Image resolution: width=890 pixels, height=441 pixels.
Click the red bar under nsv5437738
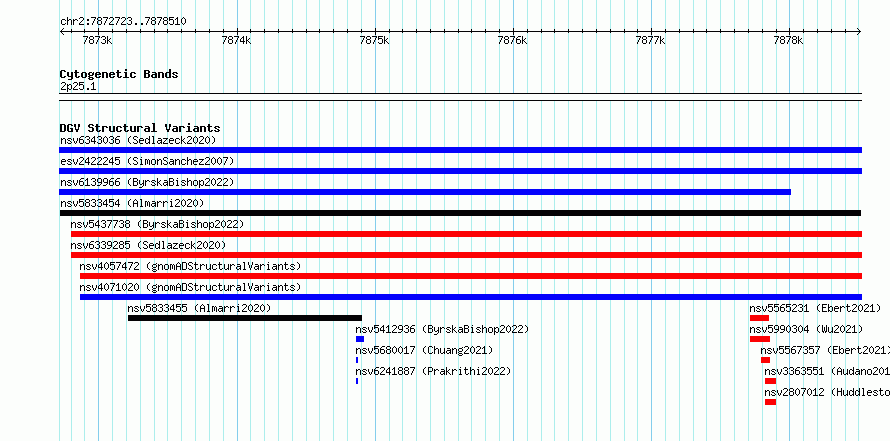(x=466, y=234)
